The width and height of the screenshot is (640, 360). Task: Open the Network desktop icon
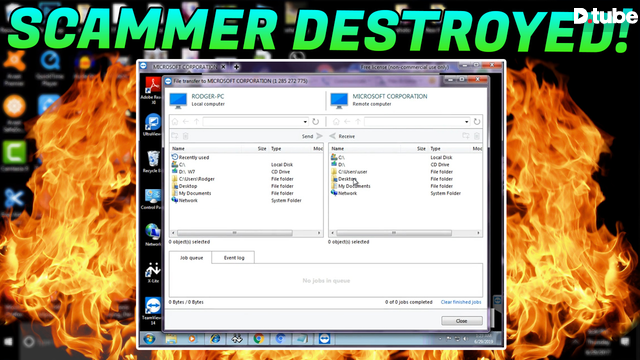pos(153,235)
